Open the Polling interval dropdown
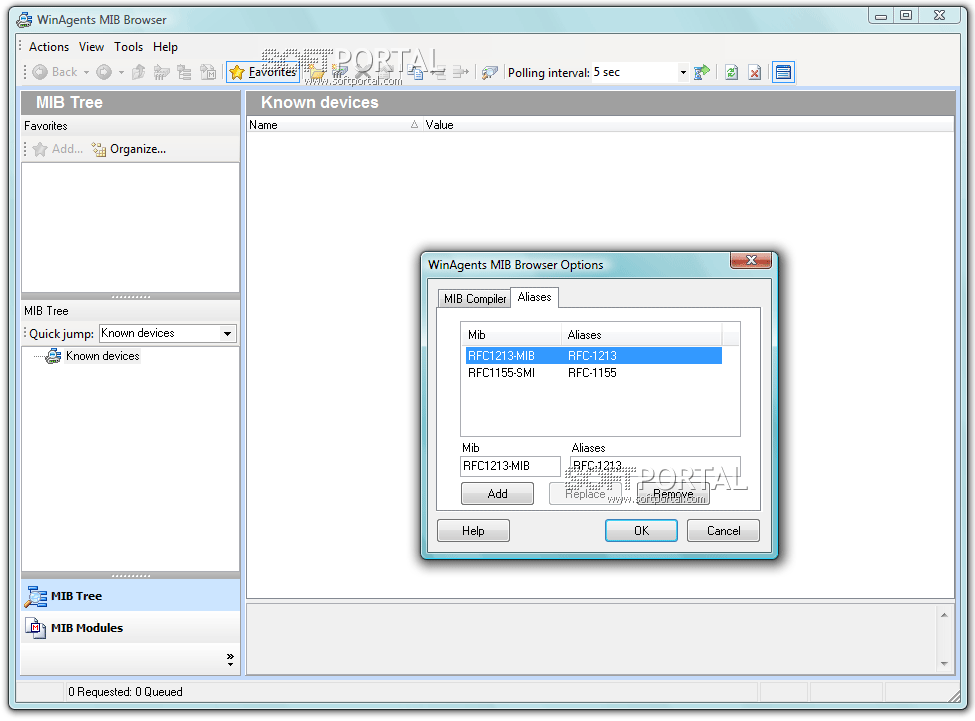This screenshot has height=721, width=975. pos(683,73)
